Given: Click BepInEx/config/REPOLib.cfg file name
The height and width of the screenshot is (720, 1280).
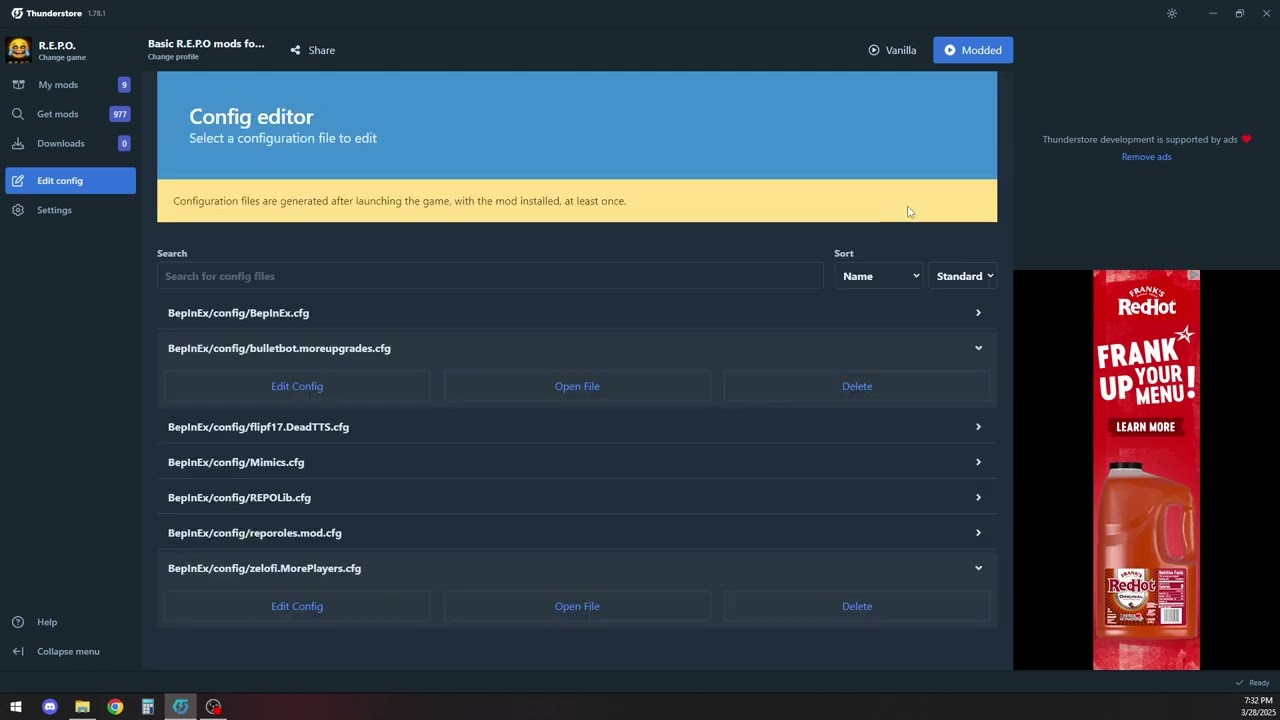Looking at the screenshot, I should (x=239, y=497).
